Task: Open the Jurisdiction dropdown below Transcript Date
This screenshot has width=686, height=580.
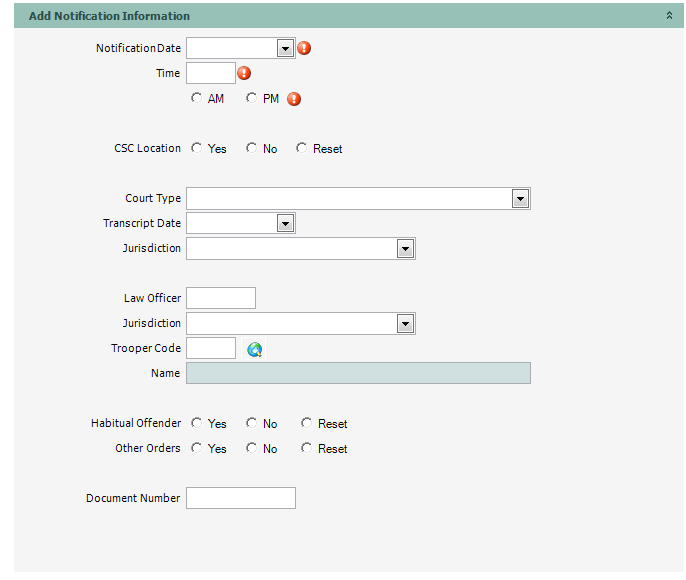Action: tap(405, 248)
